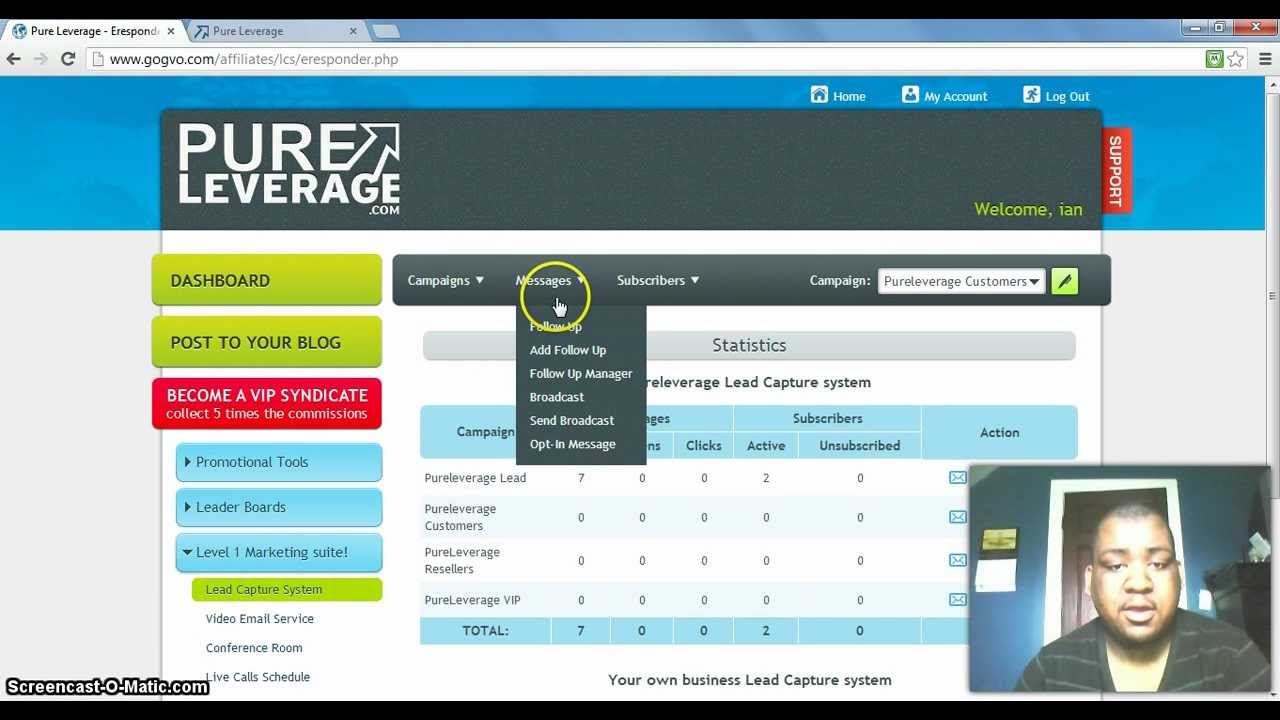Click the DASHBOARD button

coord(267,280)
